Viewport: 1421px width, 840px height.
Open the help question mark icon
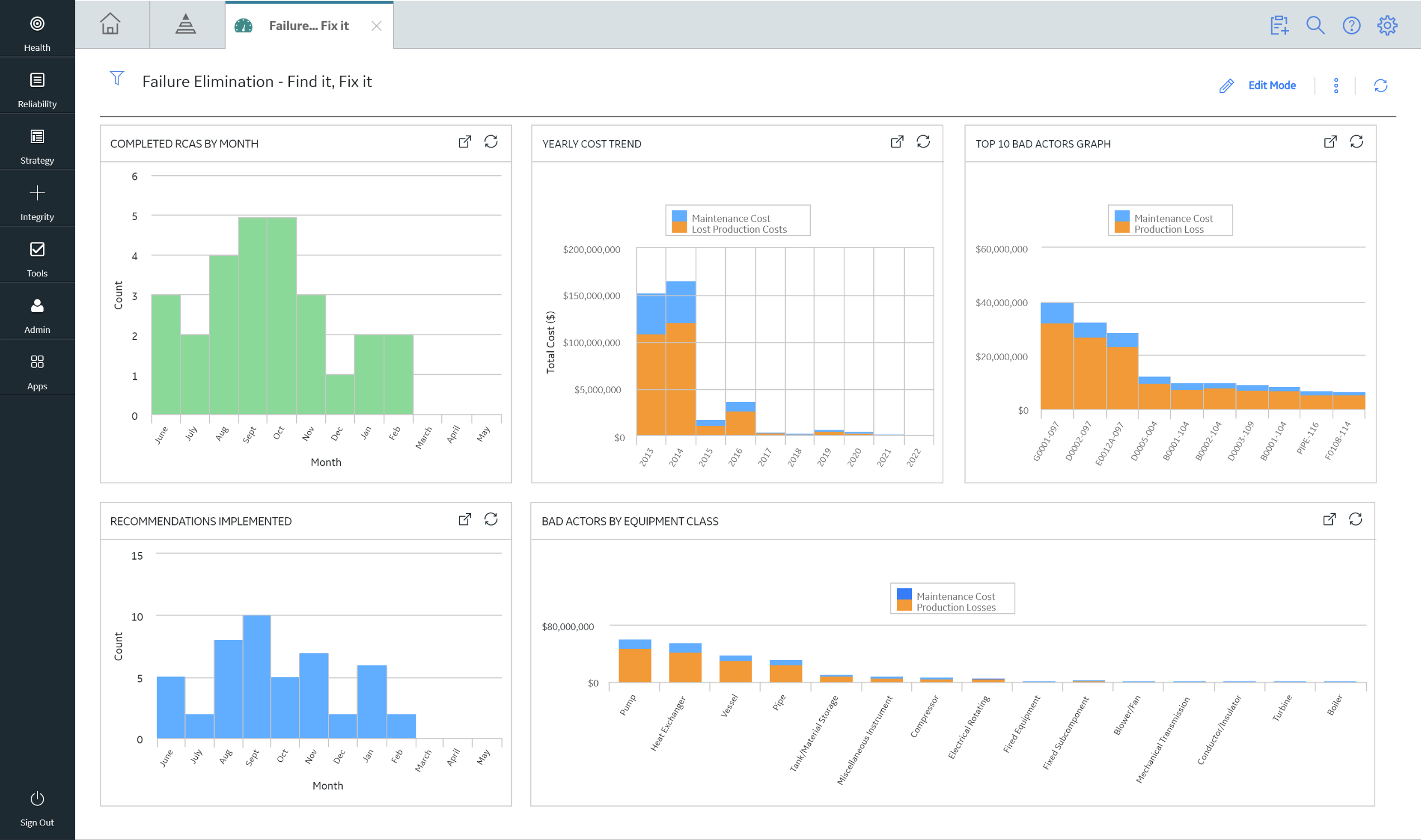pos(1351,26)
